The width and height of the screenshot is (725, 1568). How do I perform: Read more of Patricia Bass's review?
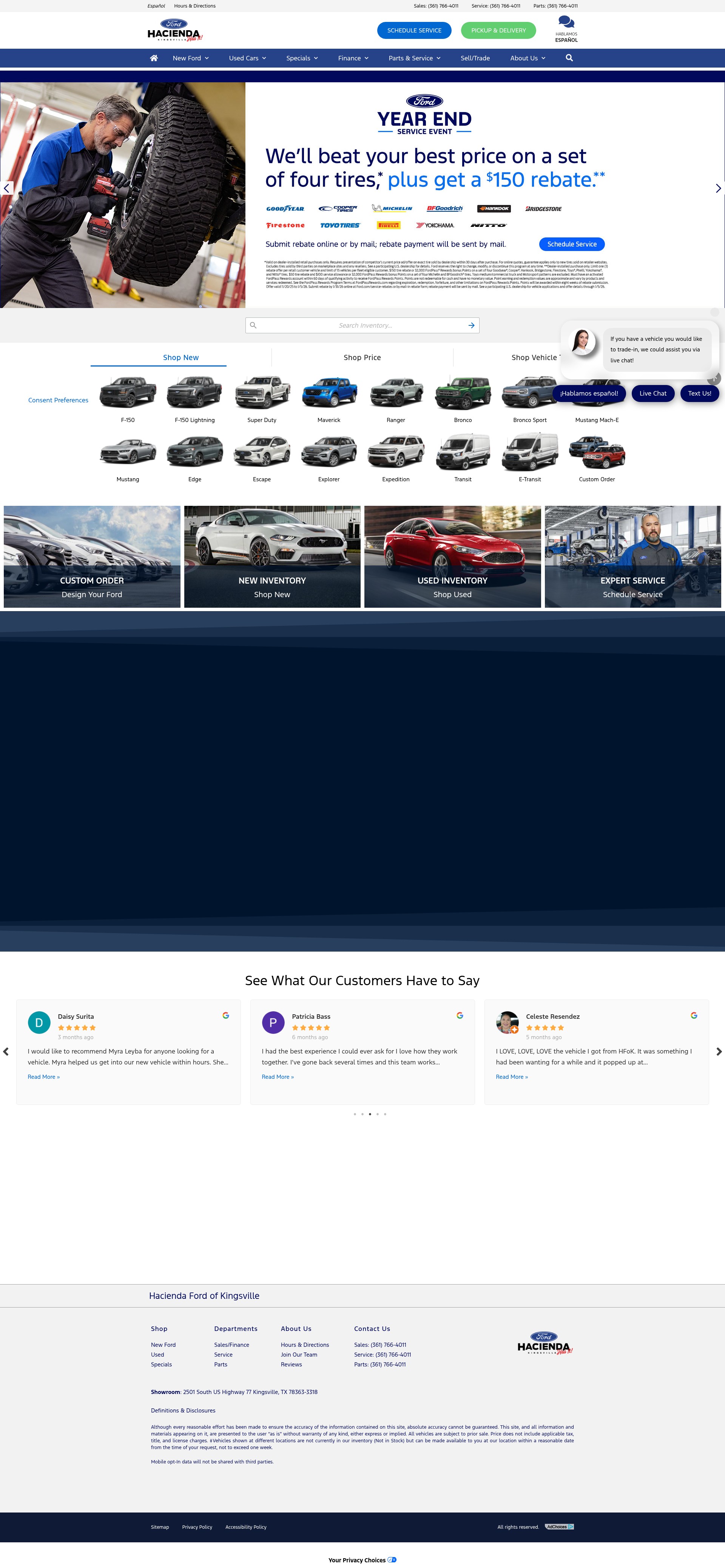[x=278, y=1077]
